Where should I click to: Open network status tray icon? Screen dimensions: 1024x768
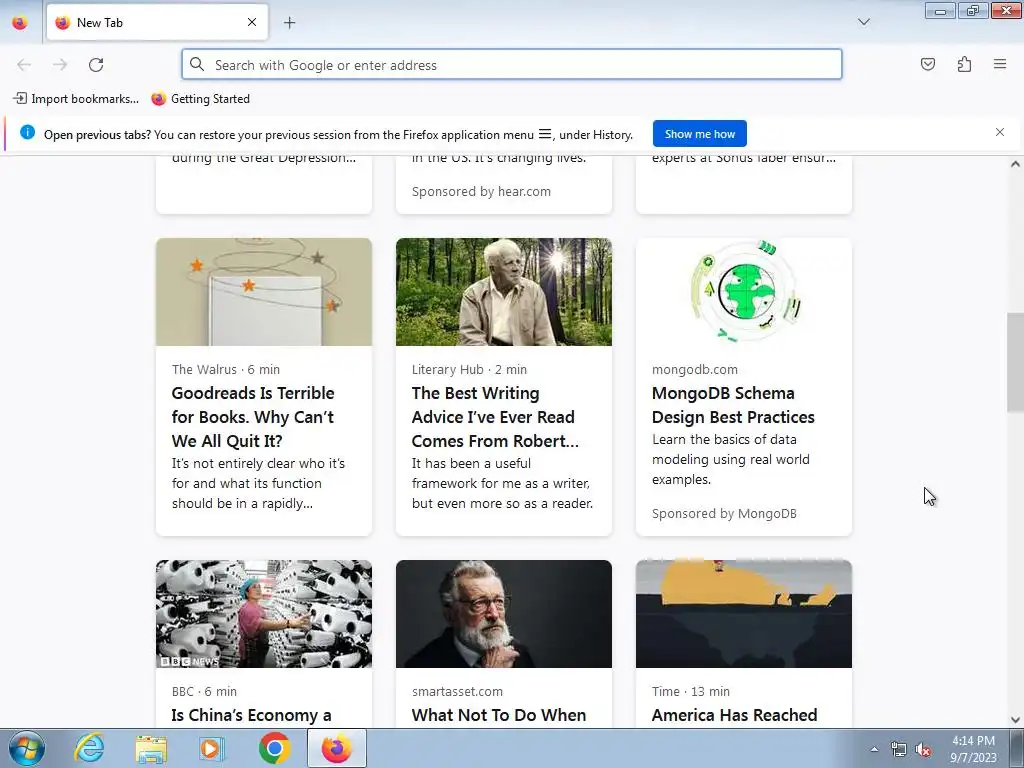point(899,750)
